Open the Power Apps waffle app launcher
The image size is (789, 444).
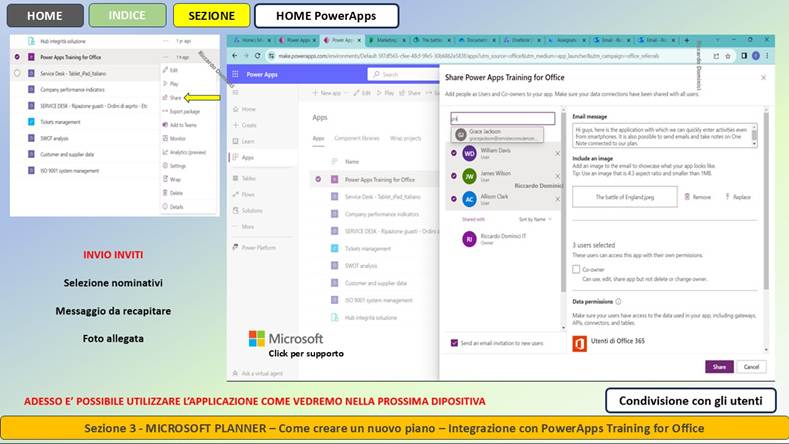pyautogui.click(x=235, y=75)
